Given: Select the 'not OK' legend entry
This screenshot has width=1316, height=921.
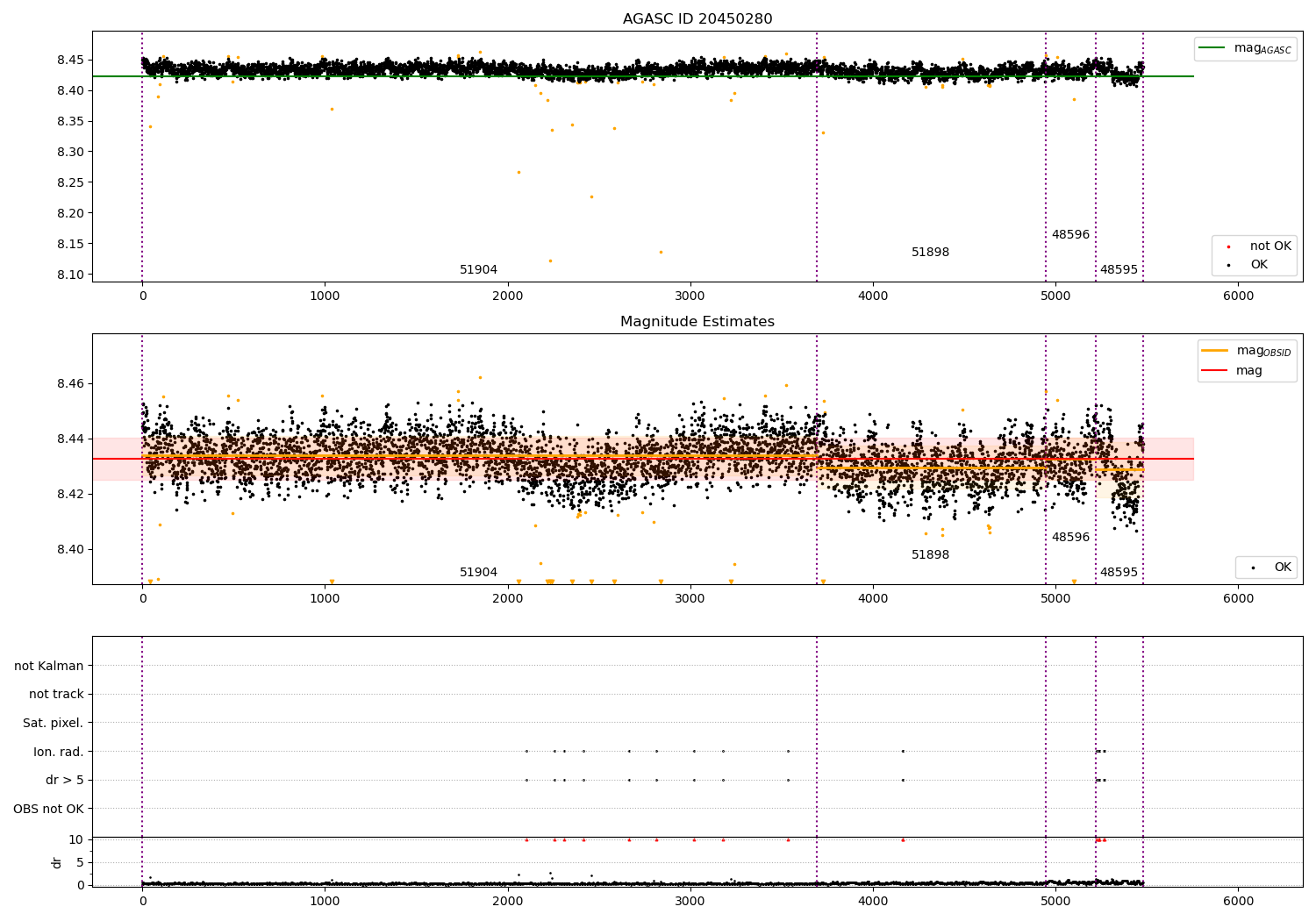Looking at the screenshot, I should coord(1270,246).
